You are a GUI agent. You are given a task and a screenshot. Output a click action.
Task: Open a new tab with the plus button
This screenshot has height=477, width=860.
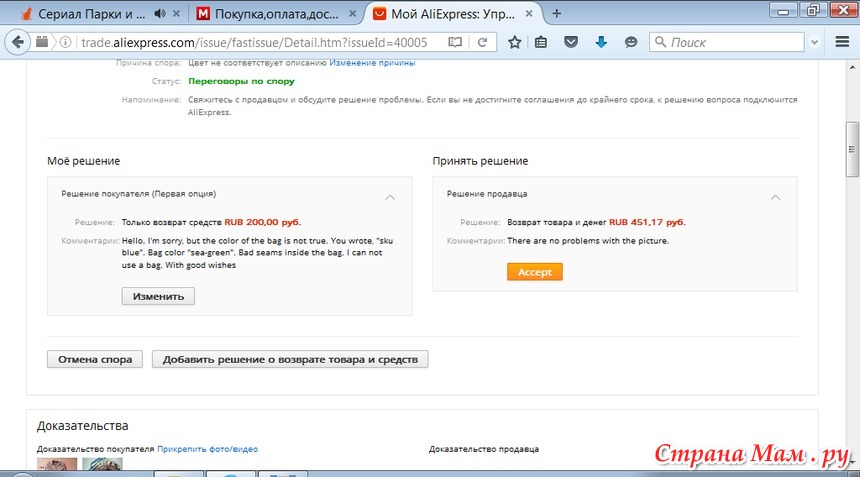point(557,14)
